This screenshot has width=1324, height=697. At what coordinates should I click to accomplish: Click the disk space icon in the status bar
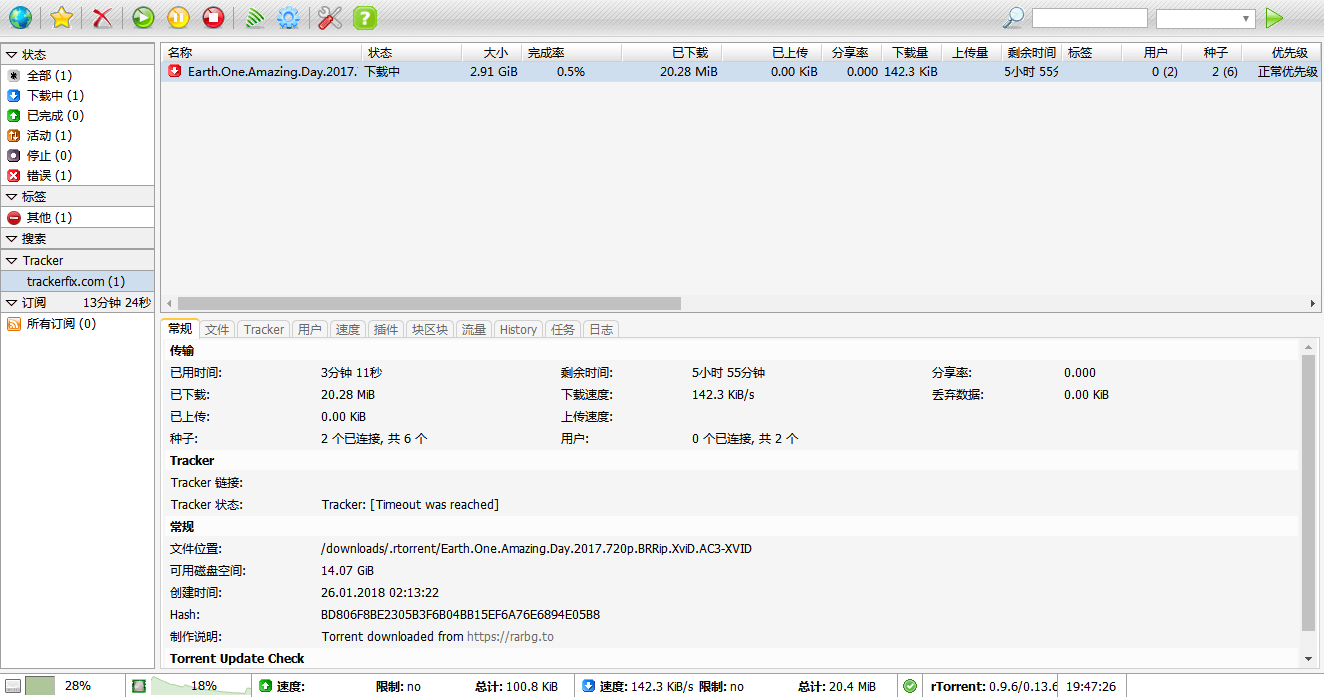click(13, 686)
